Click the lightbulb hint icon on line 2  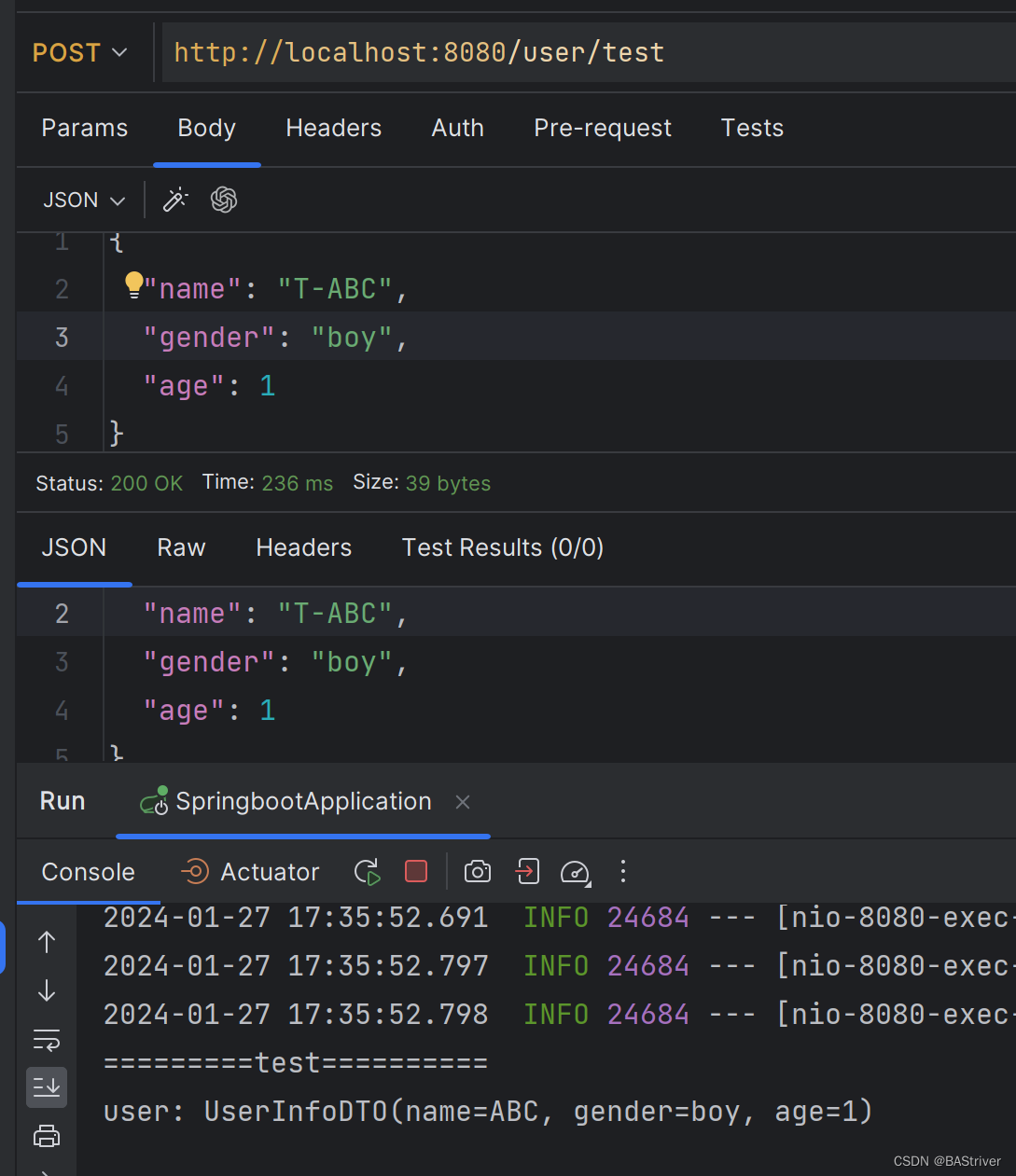point(133,284)
